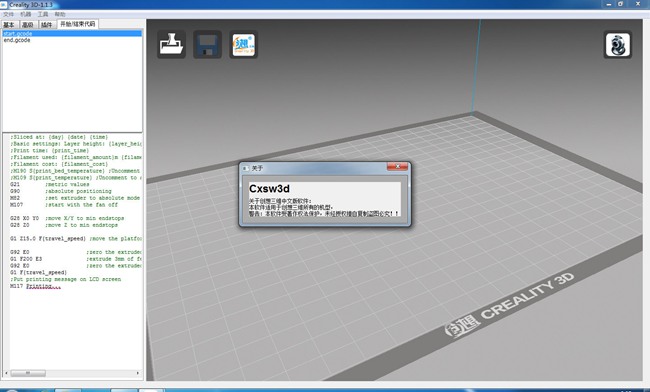Click the 'G1 F200 E3' extrude line
Viewport: 650px width, 392px height.
click(76, 259)
